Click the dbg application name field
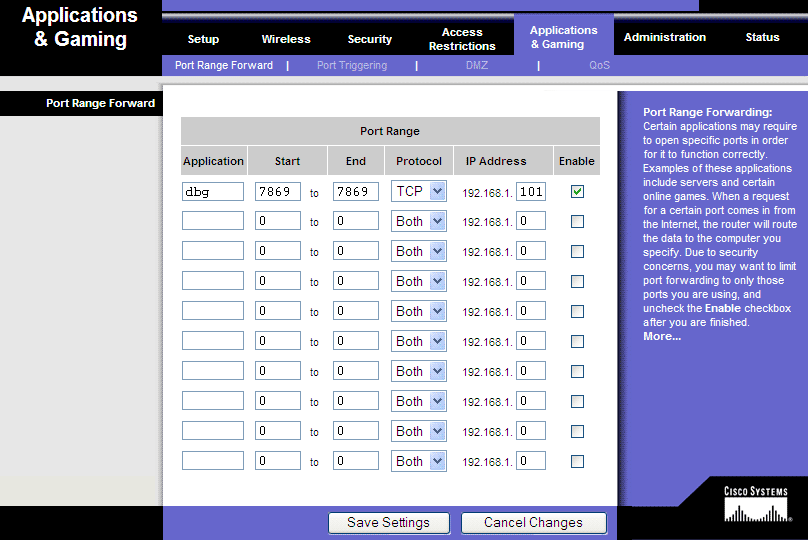This screenshot has height=540, width=808. 213,191
